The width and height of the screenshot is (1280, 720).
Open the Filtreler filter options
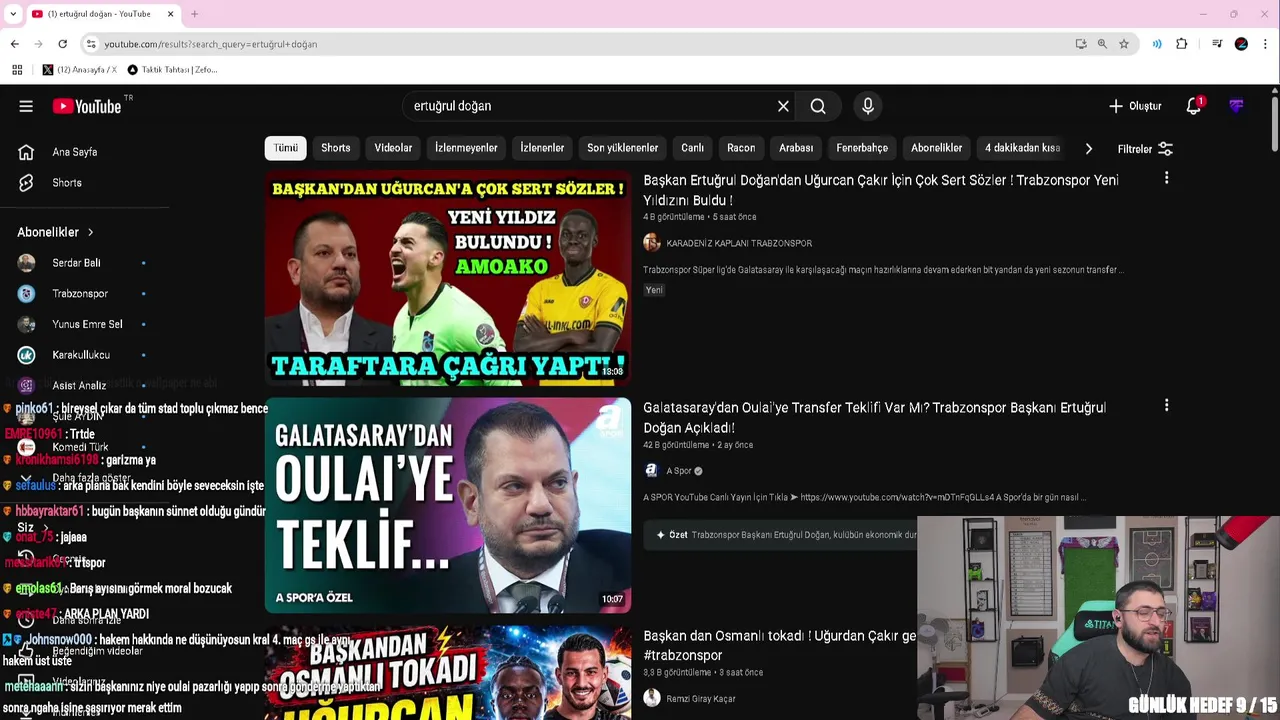click(x=1145, y=149)
